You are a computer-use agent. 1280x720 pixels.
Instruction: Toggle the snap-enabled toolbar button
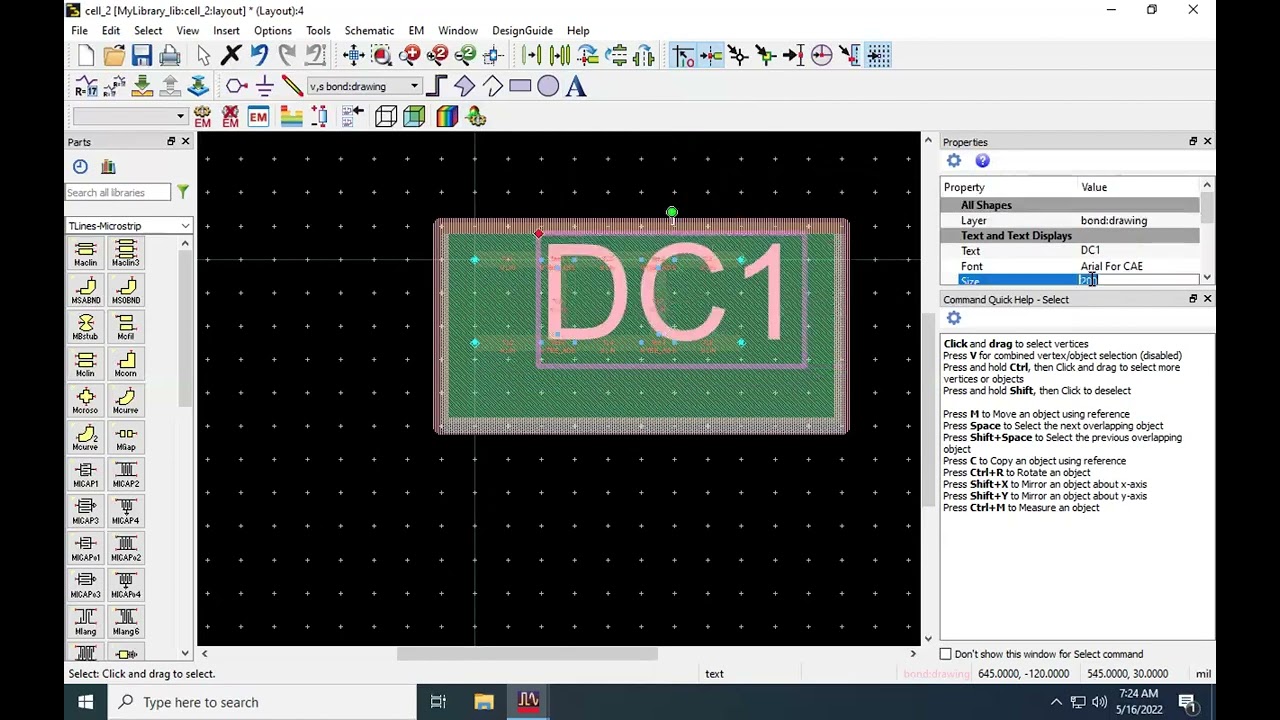[683, 56]
